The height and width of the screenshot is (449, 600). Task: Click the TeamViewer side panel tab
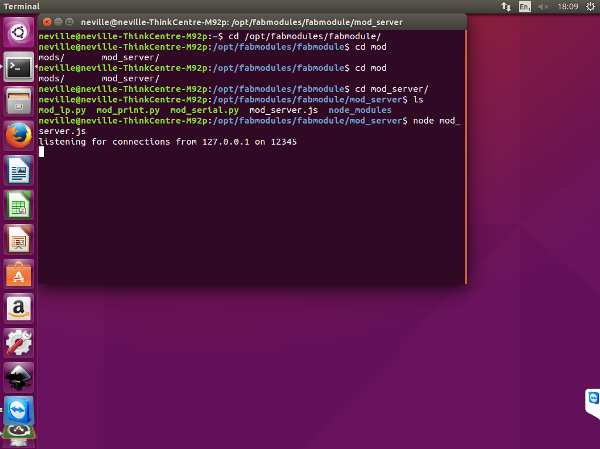pos(593,404)
